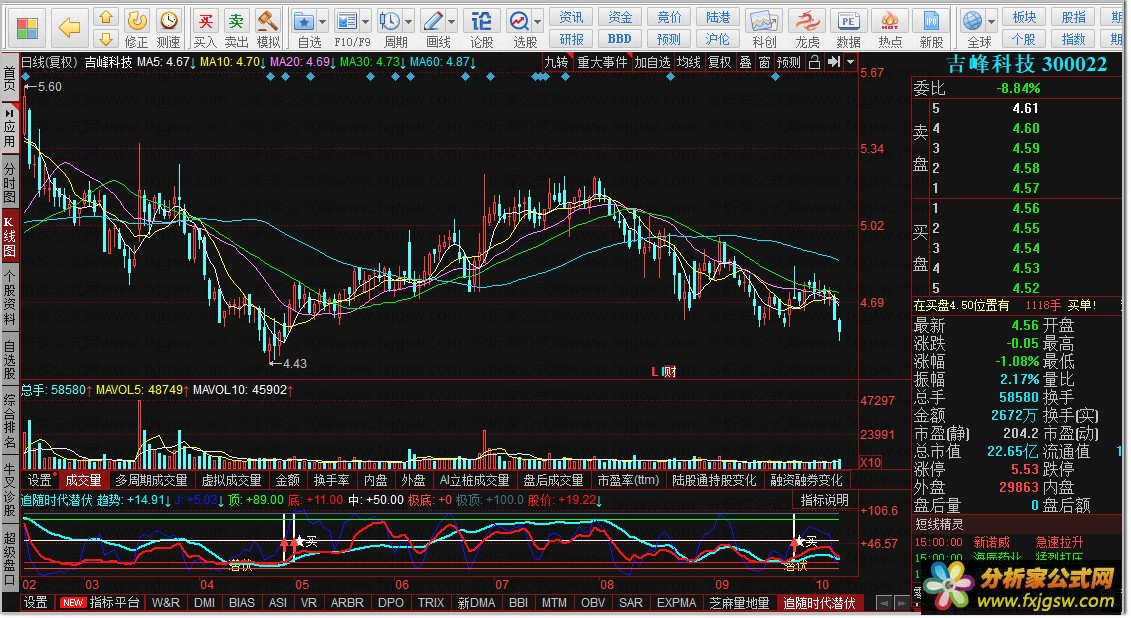This screenshot has width=1131, height=618.
Task: Expand the F10/F9 dropdown arrow
Action: click(366, 22)
